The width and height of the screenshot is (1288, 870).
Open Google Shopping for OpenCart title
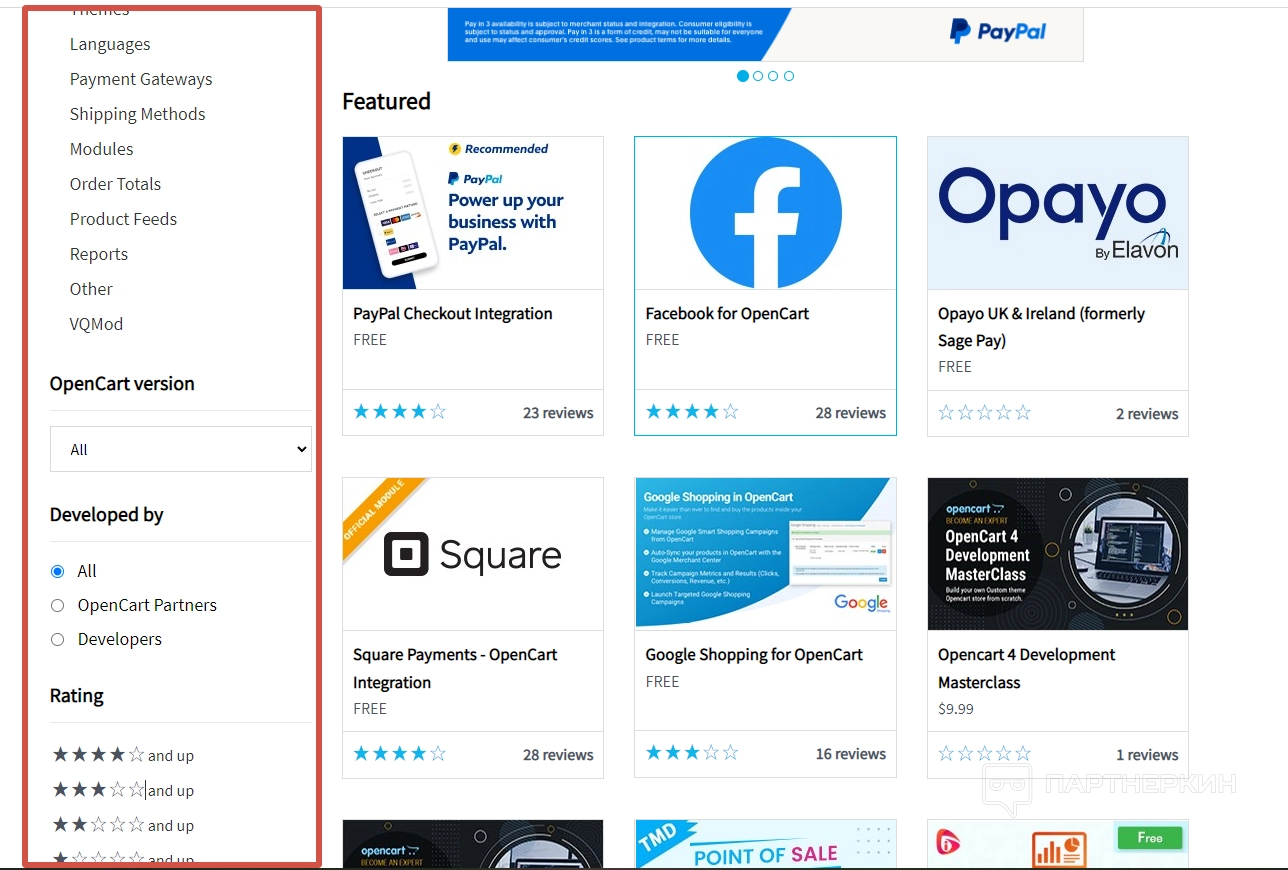click(754, 654)
